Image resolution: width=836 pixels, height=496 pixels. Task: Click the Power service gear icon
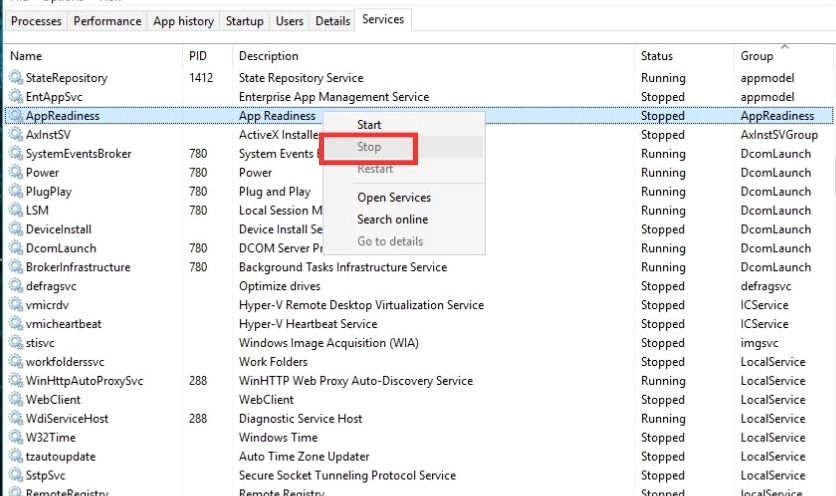click(x=16, y=172)
